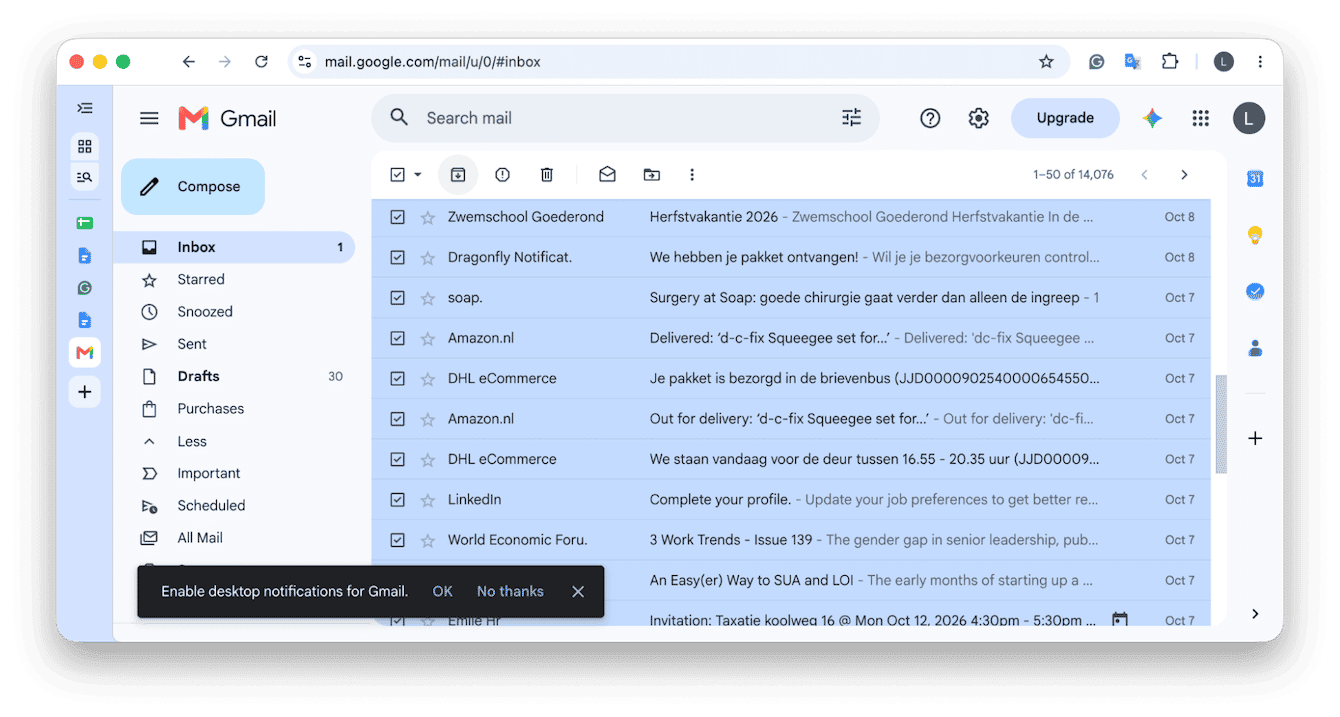Mark selected emails as read
The width and height of the screenshot is (1340, 717).
click(x=607, y=175)
